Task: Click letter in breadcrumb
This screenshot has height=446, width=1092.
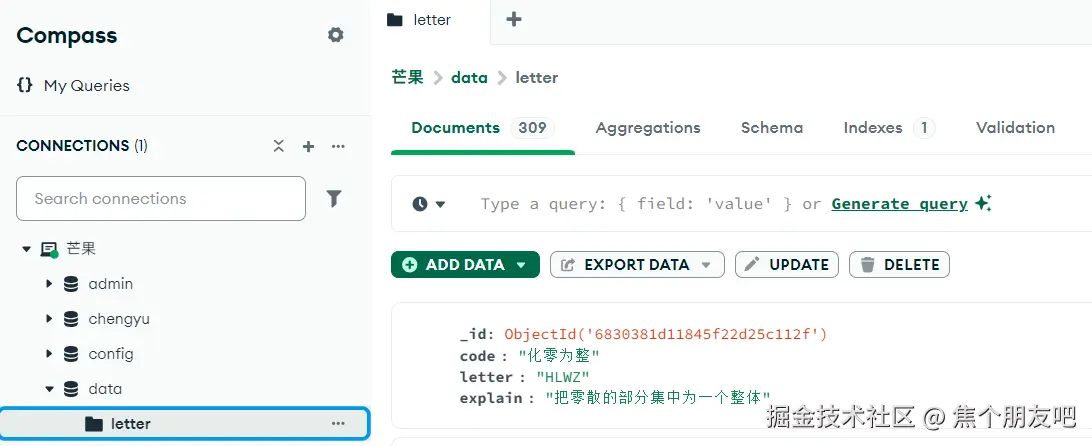Action: [x=537, y=77]
